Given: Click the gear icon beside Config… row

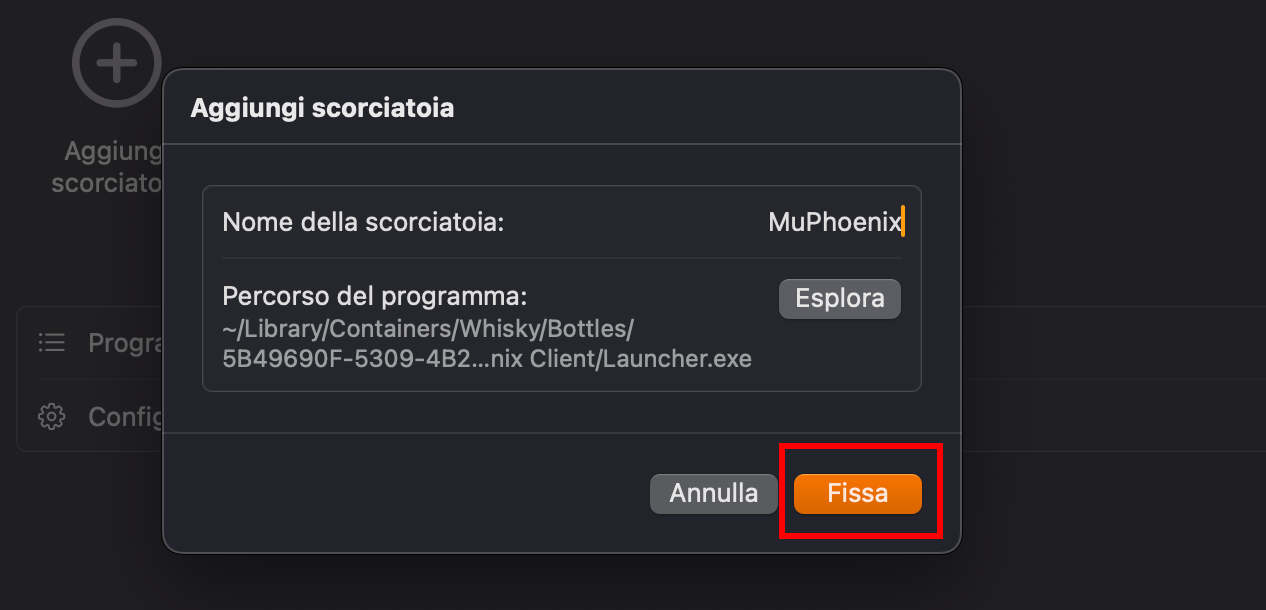Looking at the screenshot, I should tap(51, 416).
